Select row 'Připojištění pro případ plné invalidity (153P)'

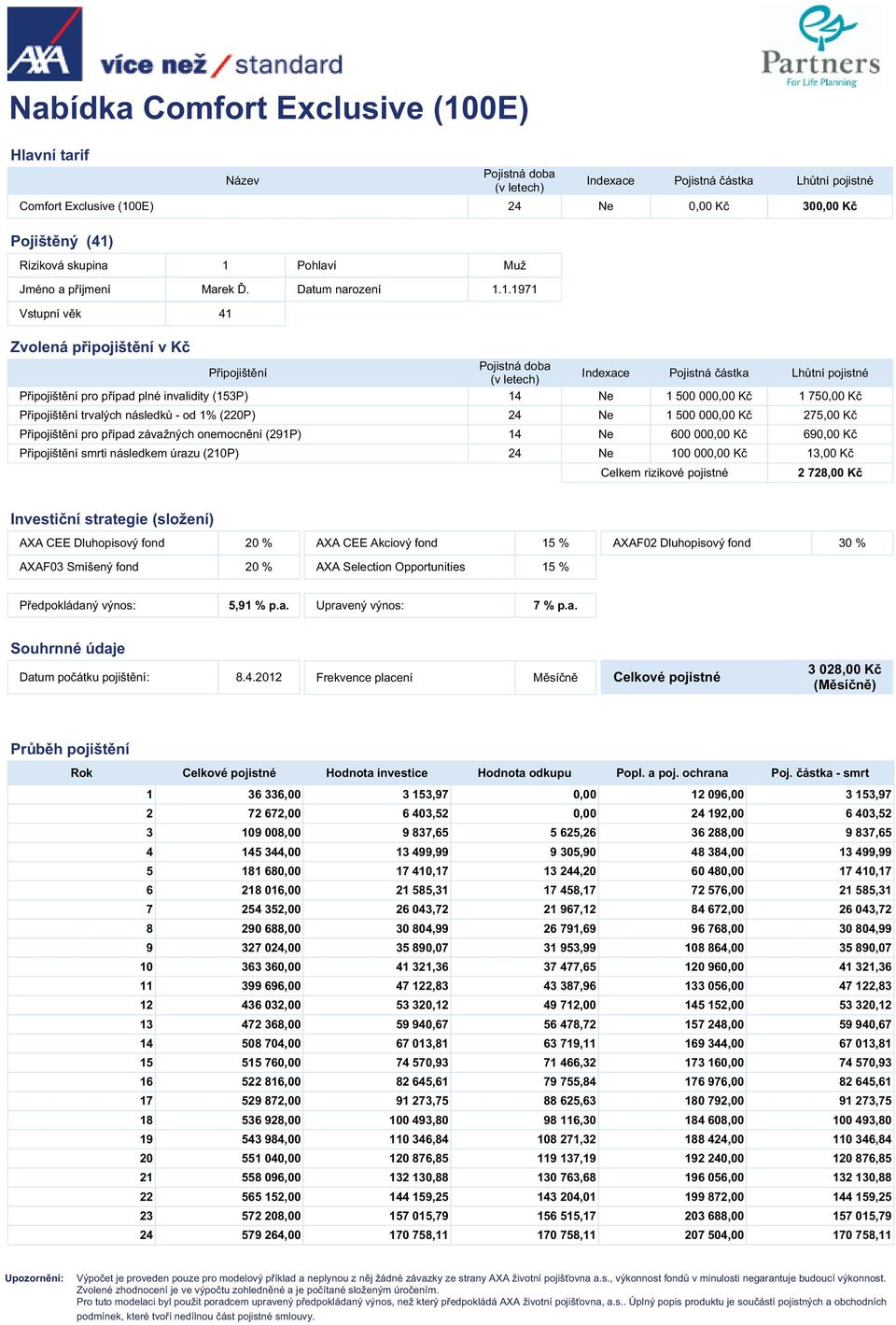point(451,396)
